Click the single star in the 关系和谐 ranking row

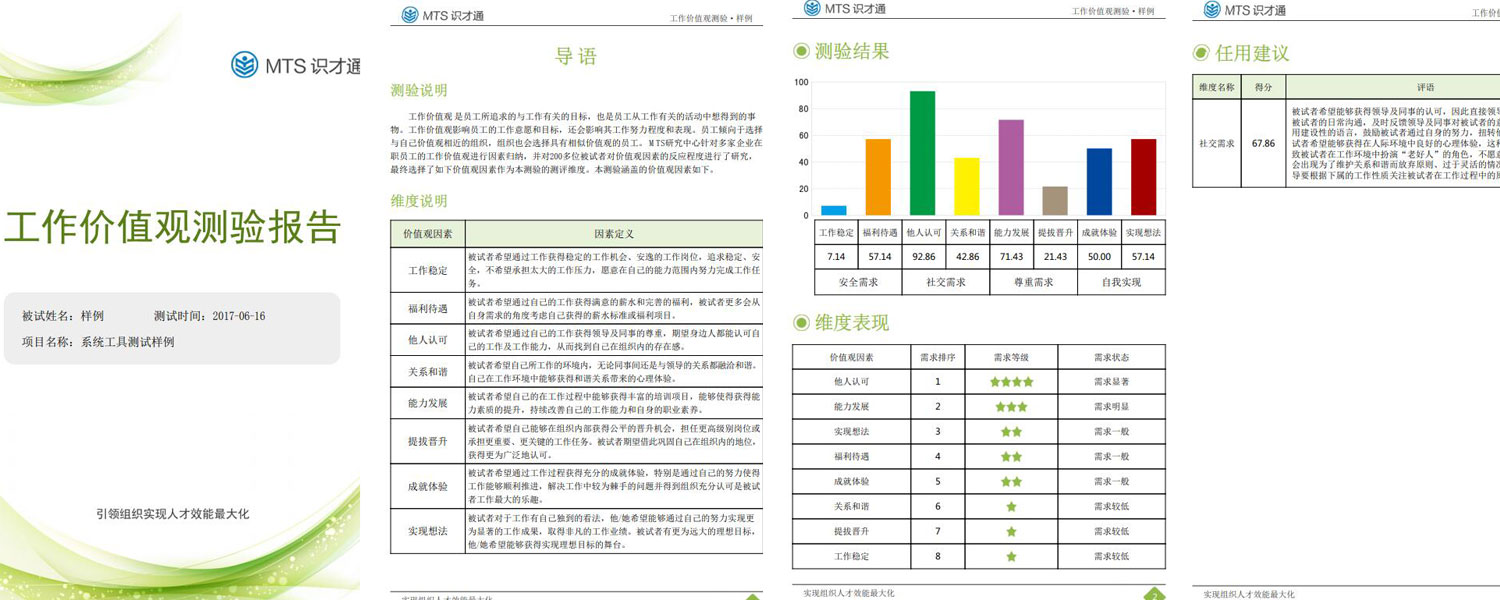[1011, 507]
